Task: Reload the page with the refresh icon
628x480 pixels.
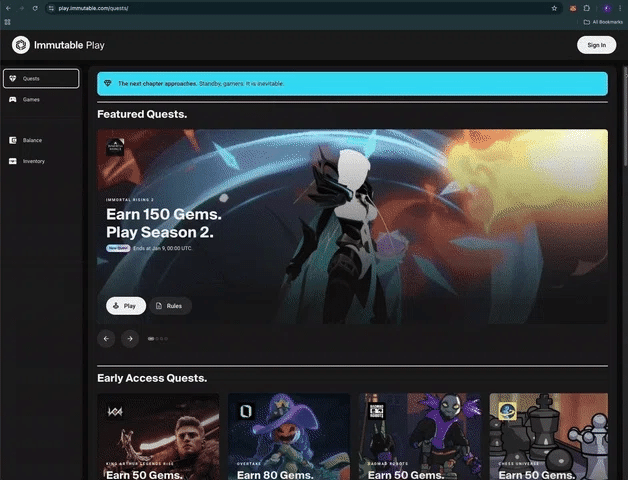Action: coord(35,8)
